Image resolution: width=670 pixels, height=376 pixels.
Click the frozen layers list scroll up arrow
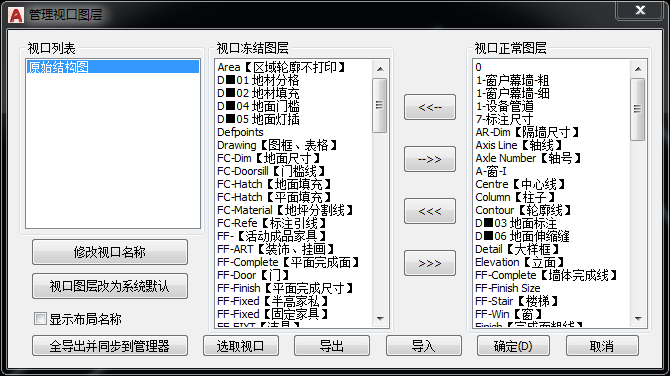coord(380,68)
